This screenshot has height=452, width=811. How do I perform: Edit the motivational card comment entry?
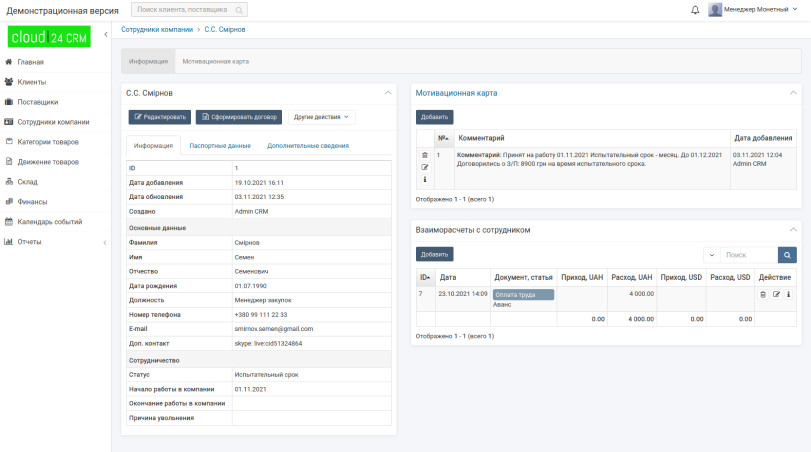[425, 167]
